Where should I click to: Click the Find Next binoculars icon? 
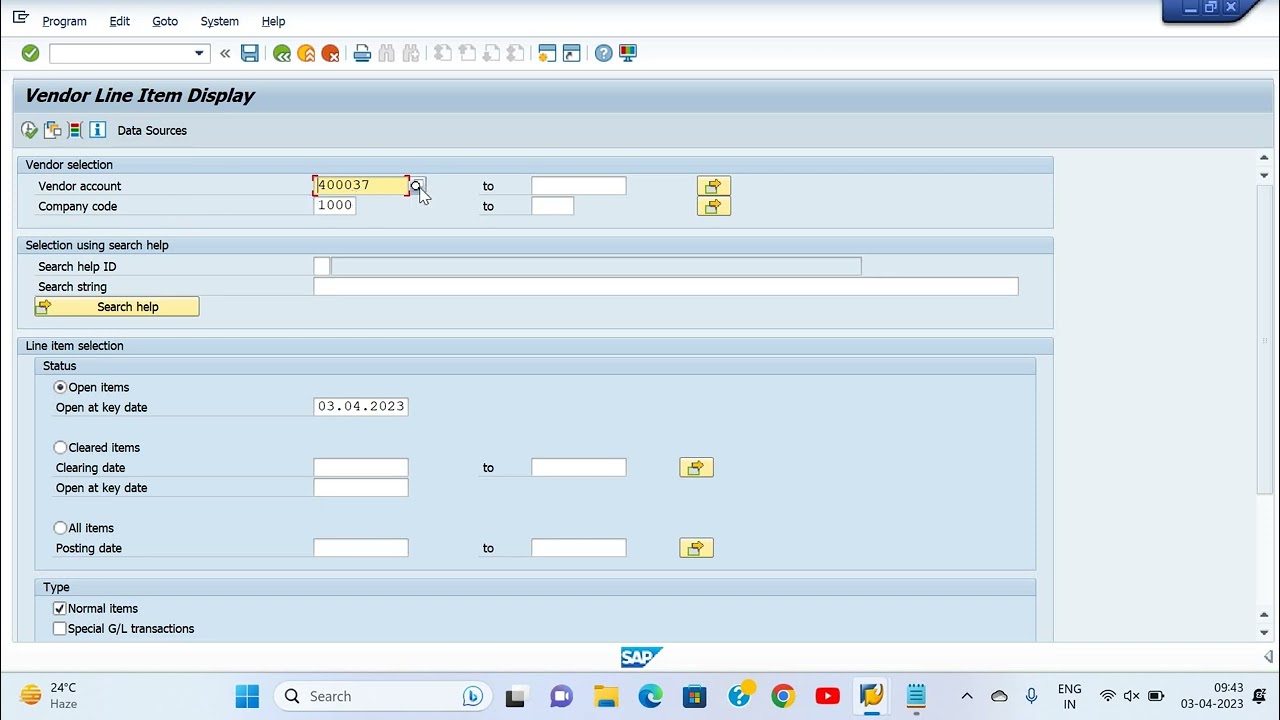click(x=411, y=53)
